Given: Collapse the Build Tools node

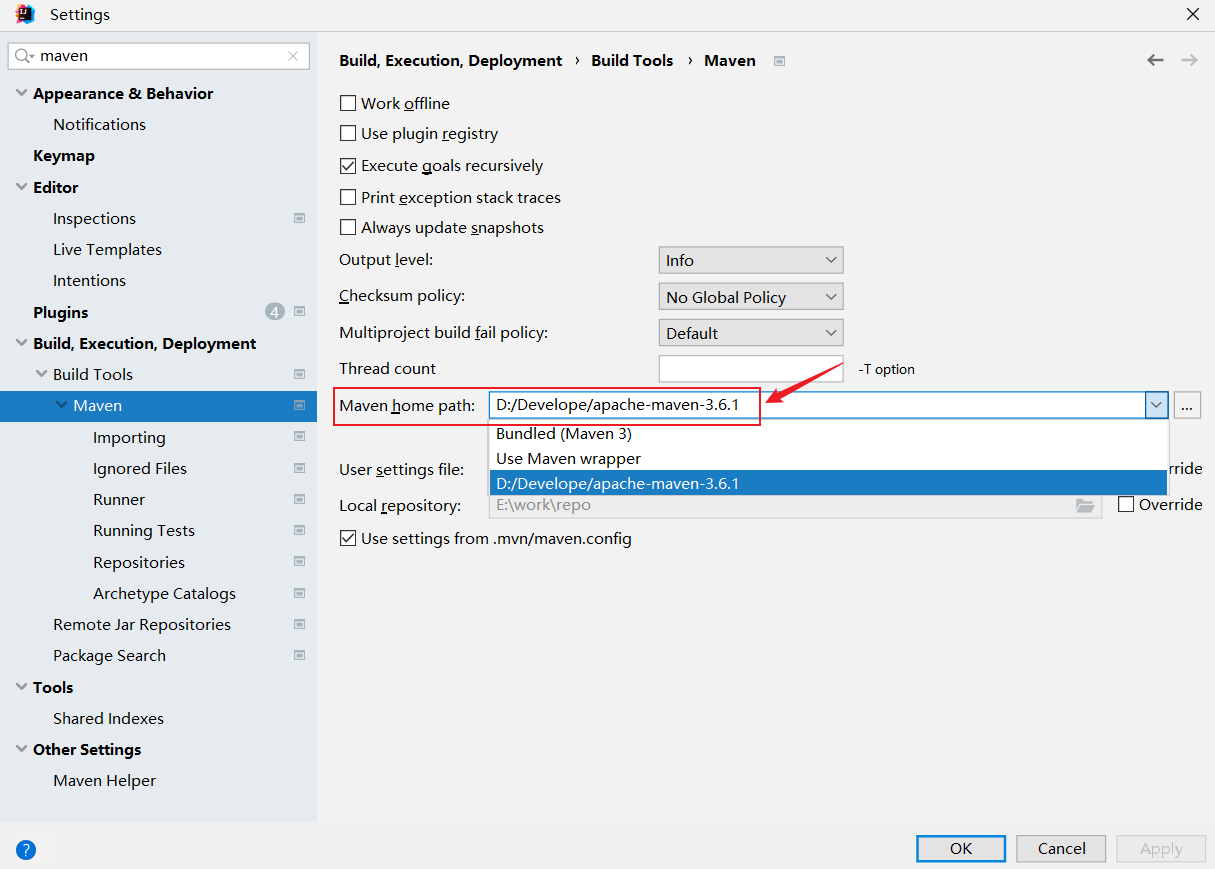Looking at the screenshot, I should tap(42, 374).
